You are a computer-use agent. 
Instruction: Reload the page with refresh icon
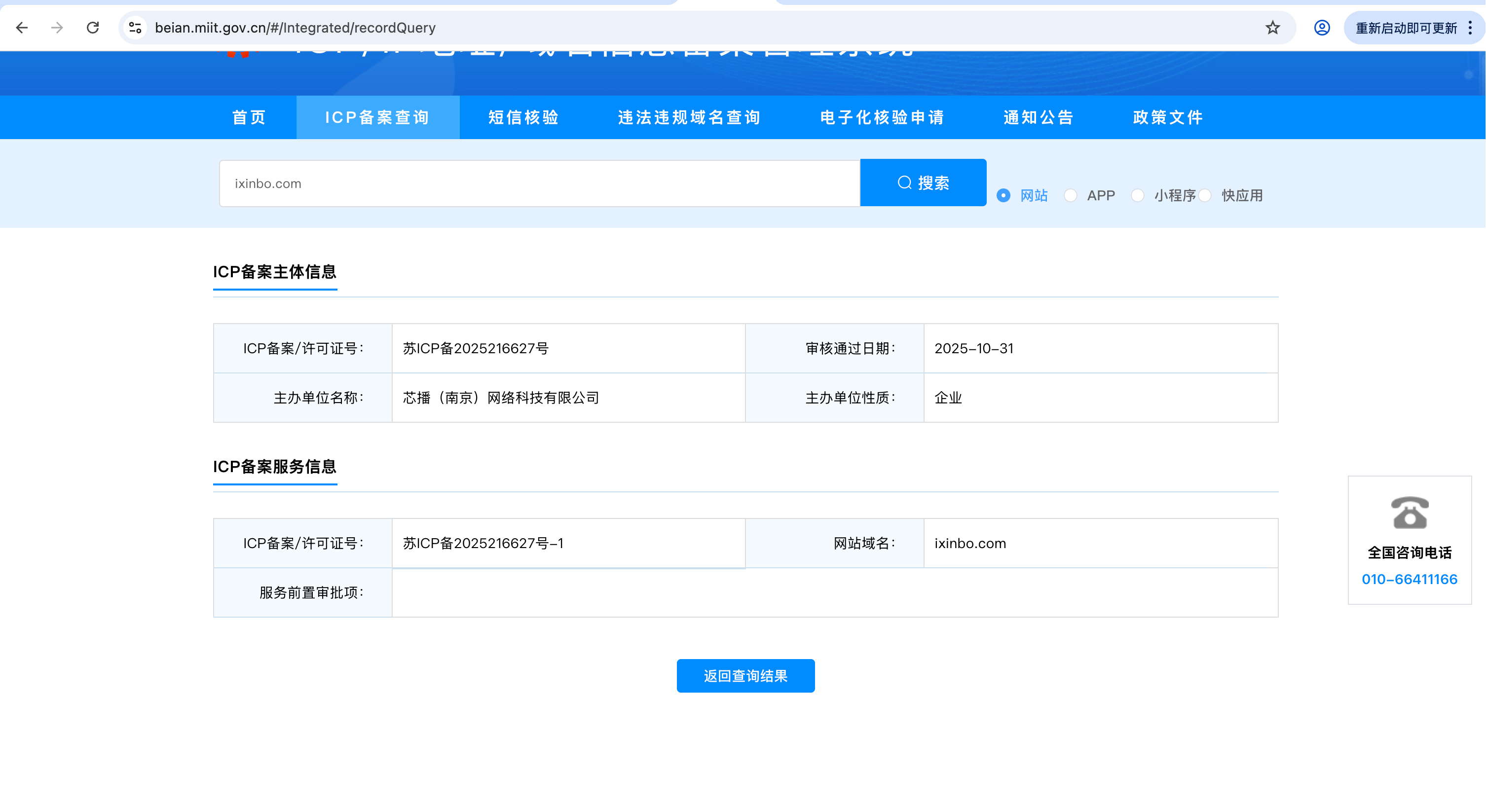[x=93, y=28]
